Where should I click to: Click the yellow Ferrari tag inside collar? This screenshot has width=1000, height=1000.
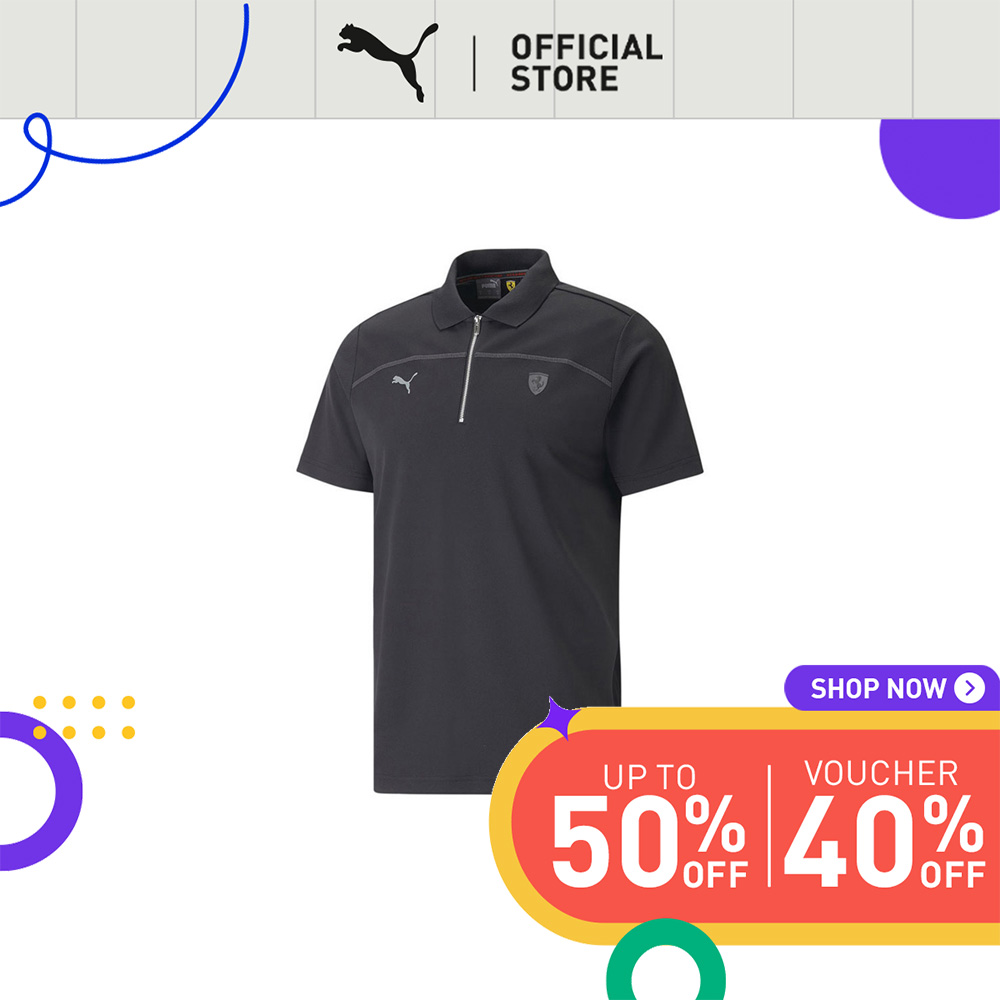[x=511, y=284]
